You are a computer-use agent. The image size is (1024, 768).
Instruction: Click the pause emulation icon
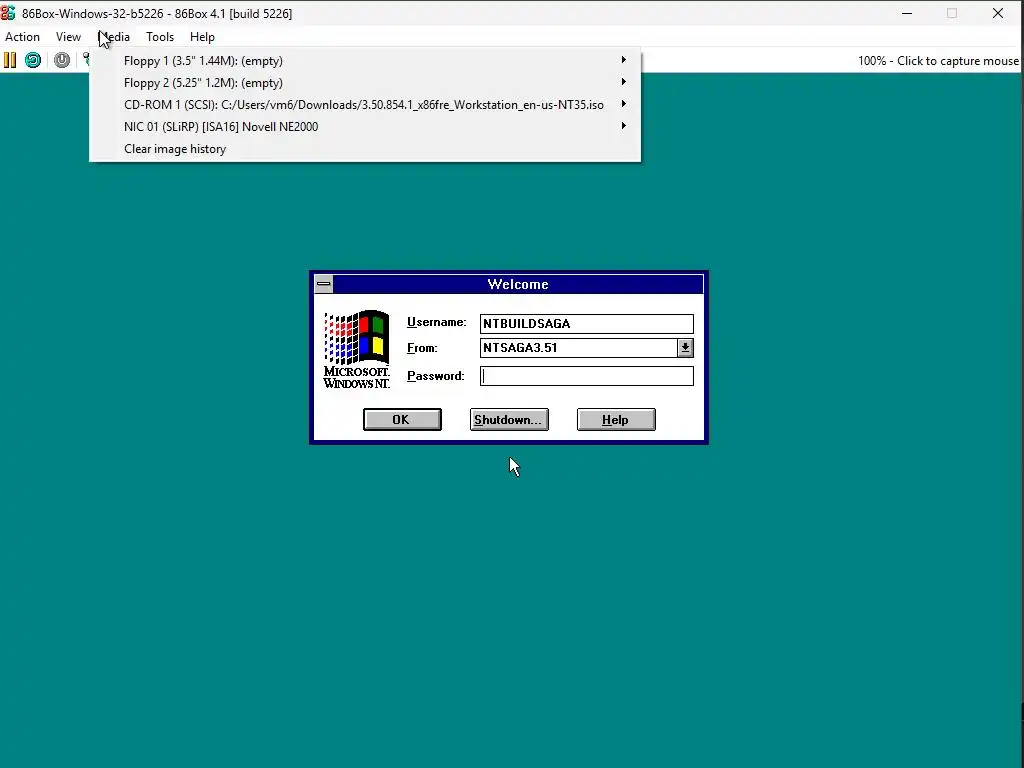click(x=10, y=61)
